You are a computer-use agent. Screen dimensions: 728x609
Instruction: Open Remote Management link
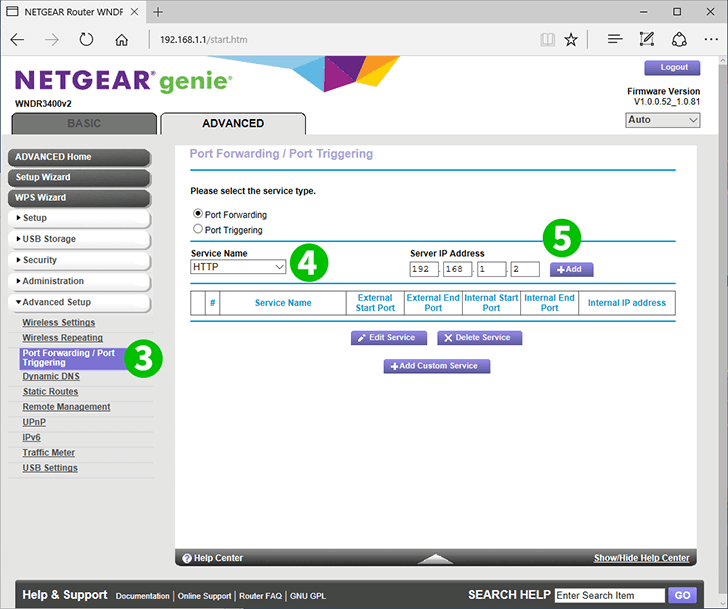click(x=66, y=407)
